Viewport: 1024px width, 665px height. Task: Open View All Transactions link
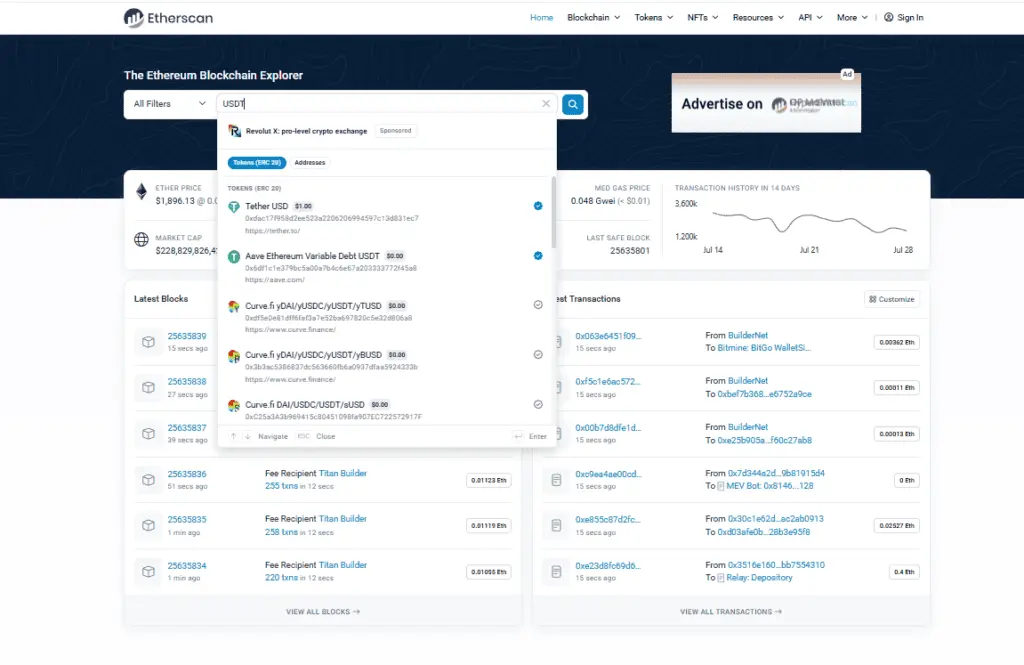click(x=731, y=612)
